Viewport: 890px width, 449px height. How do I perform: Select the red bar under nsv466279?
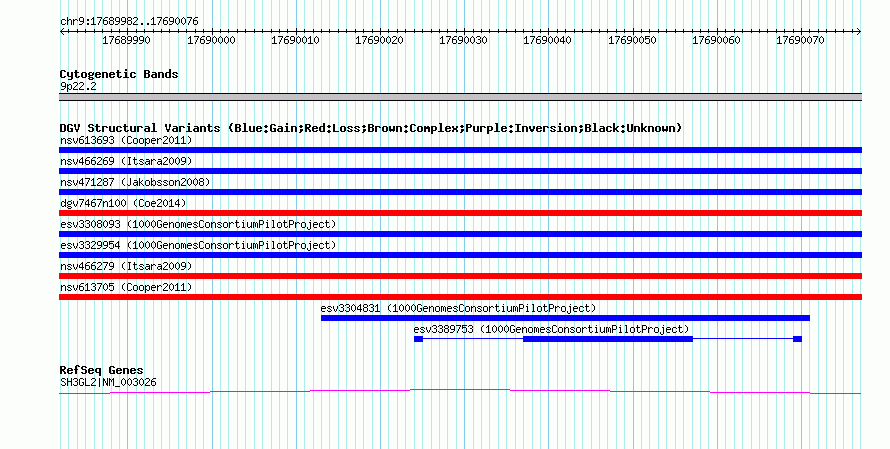tap(460, 276)
